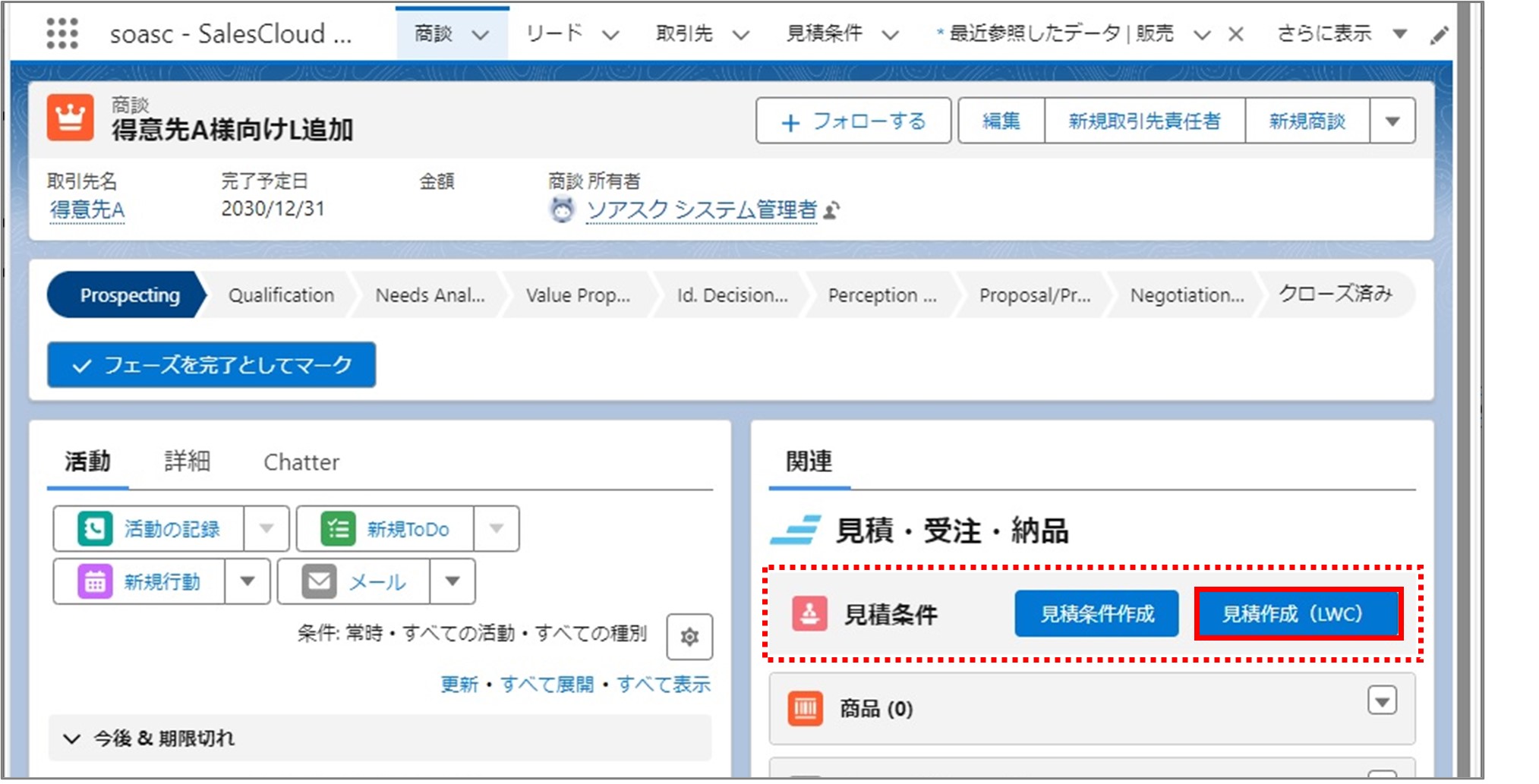Open dropdown next to メール
Screen dimensions: 1539x784
coord(452,581)
